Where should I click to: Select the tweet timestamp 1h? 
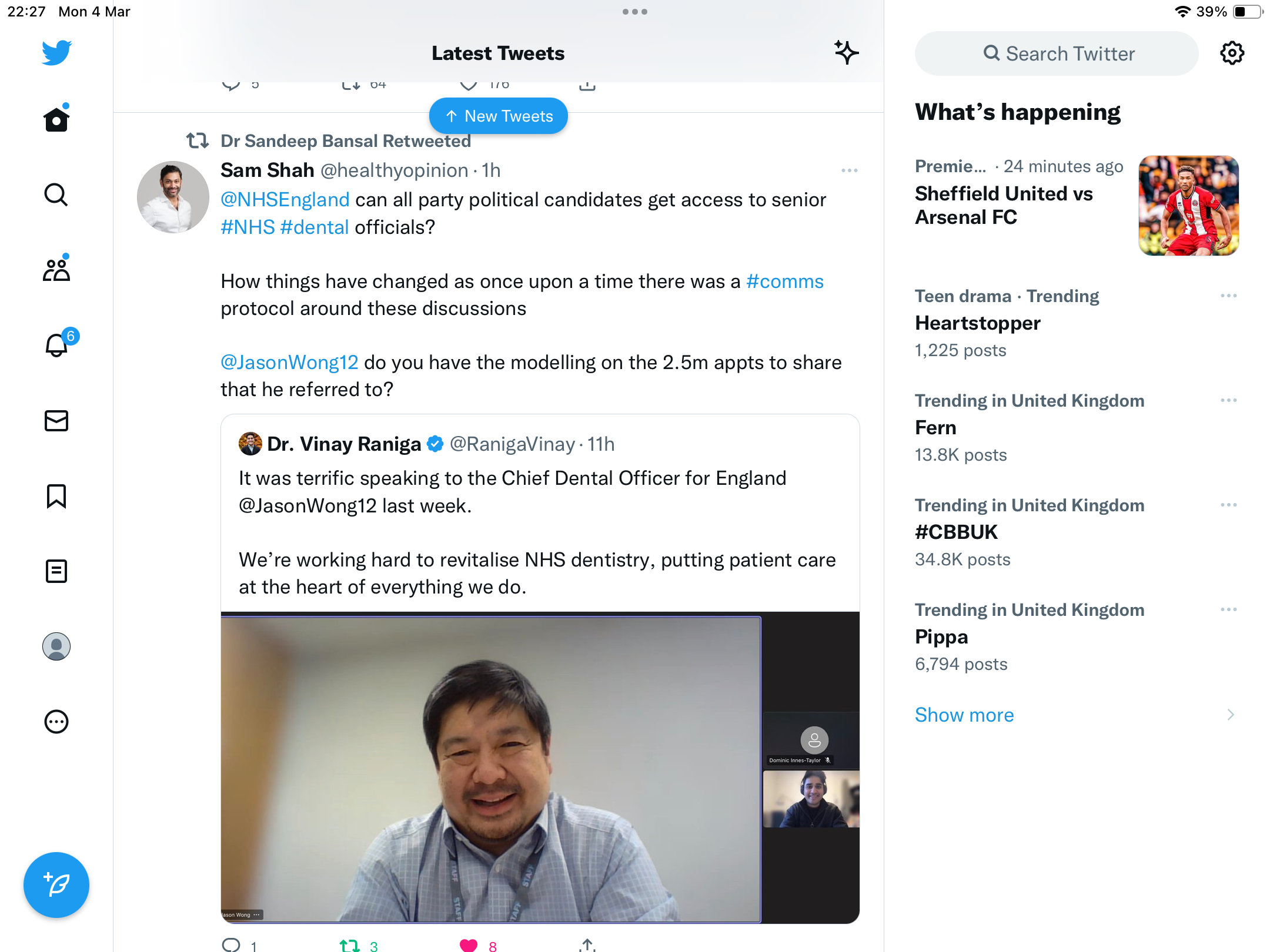(491, 170)
